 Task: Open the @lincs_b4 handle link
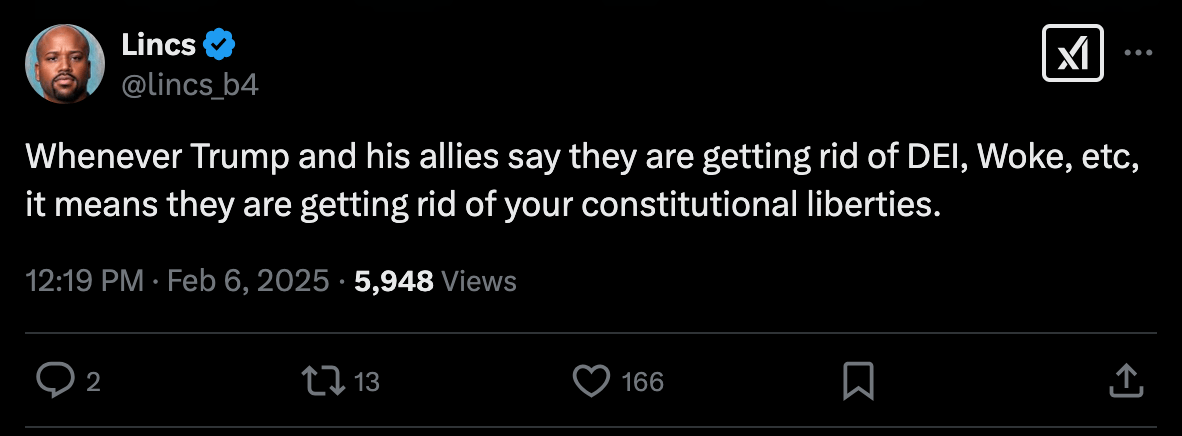(x=189, y=86)
